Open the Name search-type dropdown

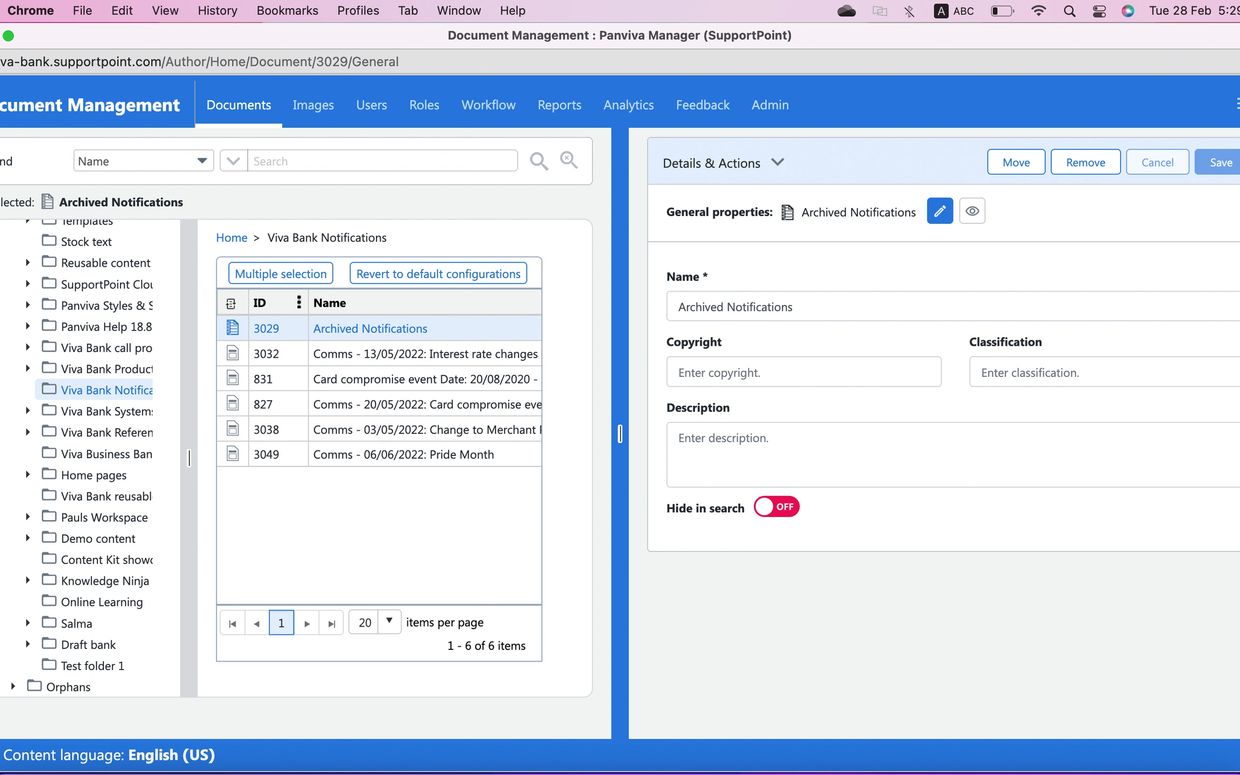coord(143,161)
